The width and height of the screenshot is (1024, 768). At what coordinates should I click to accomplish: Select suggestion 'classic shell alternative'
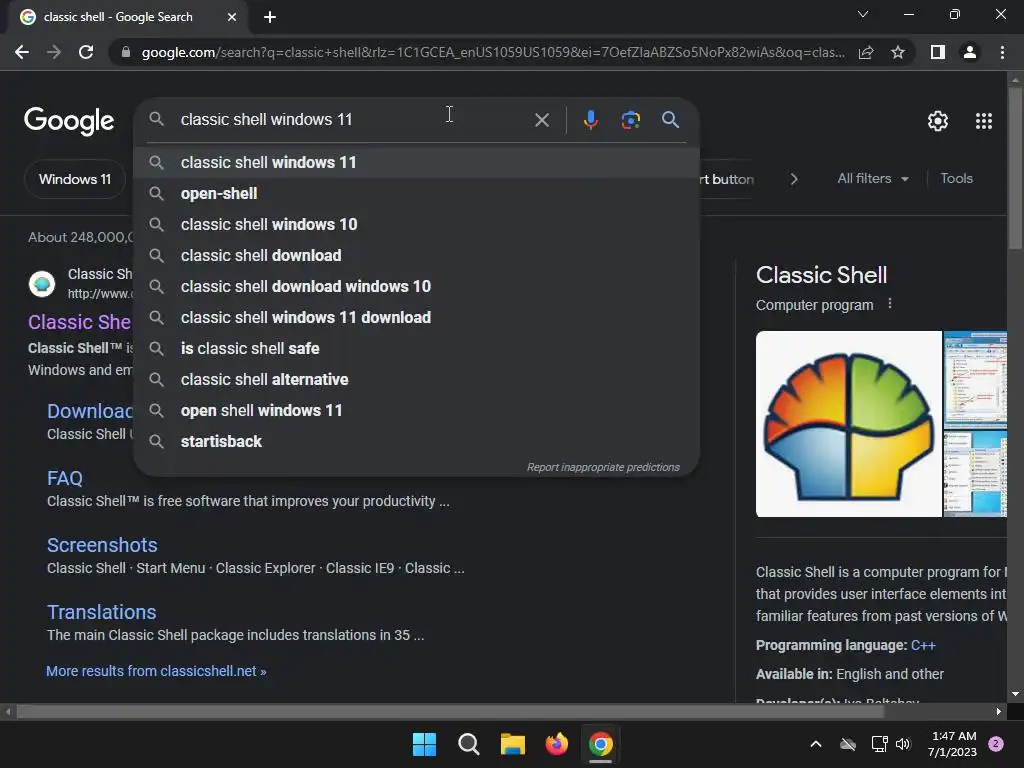pyautogui.click(x=417, y=379)
